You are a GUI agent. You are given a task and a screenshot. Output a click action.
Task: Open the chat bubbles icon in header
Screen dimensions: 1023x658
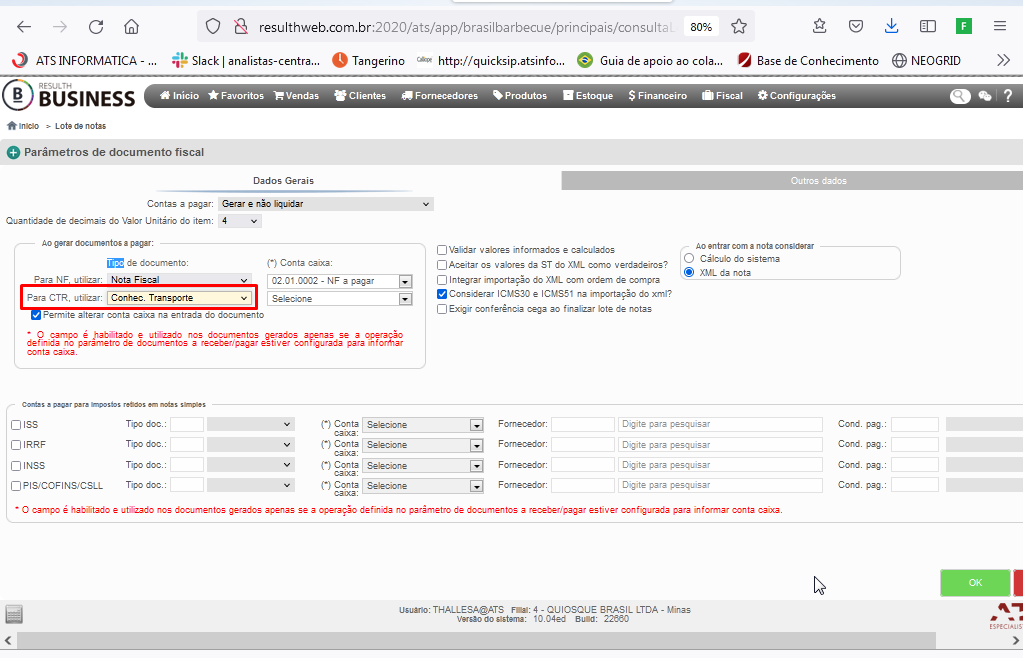tap(985, 96)
